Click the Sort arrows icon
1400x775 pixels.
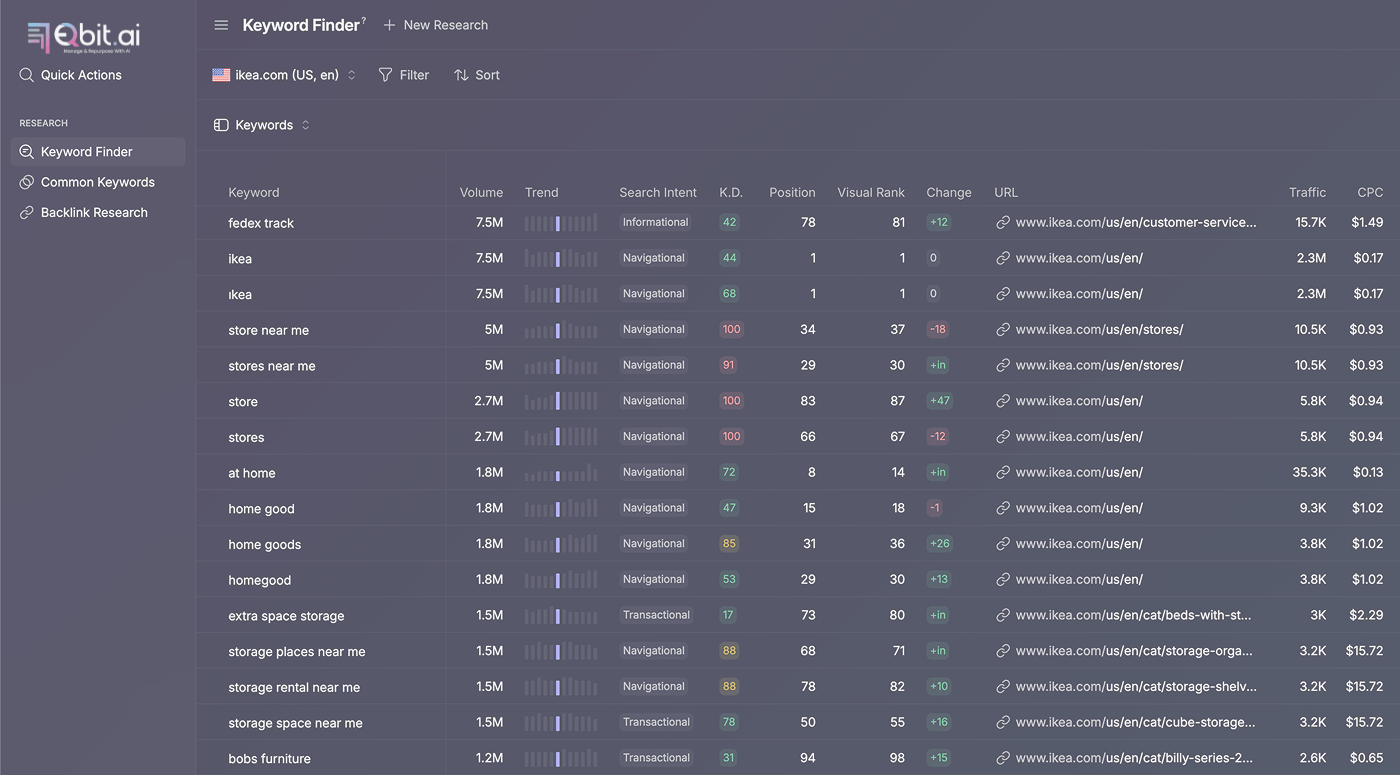(x=461, y=75)
